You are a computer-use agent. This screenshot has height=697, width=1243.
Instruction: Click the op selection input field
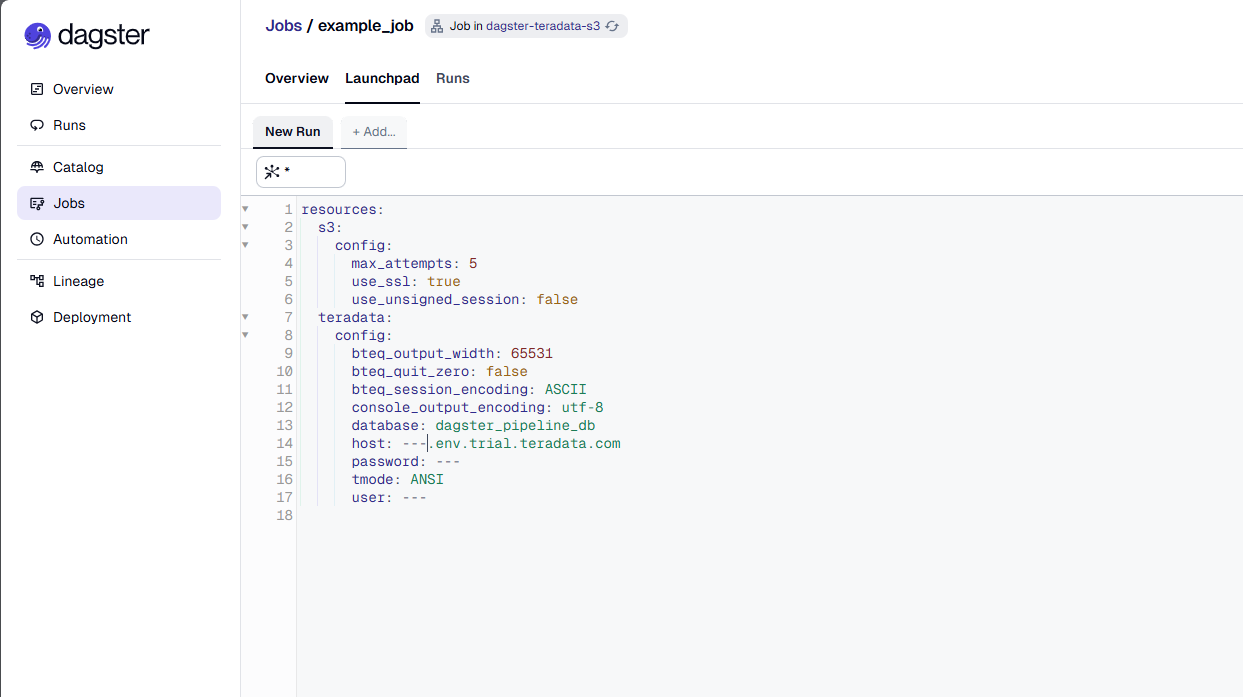(x=301, y=172)
